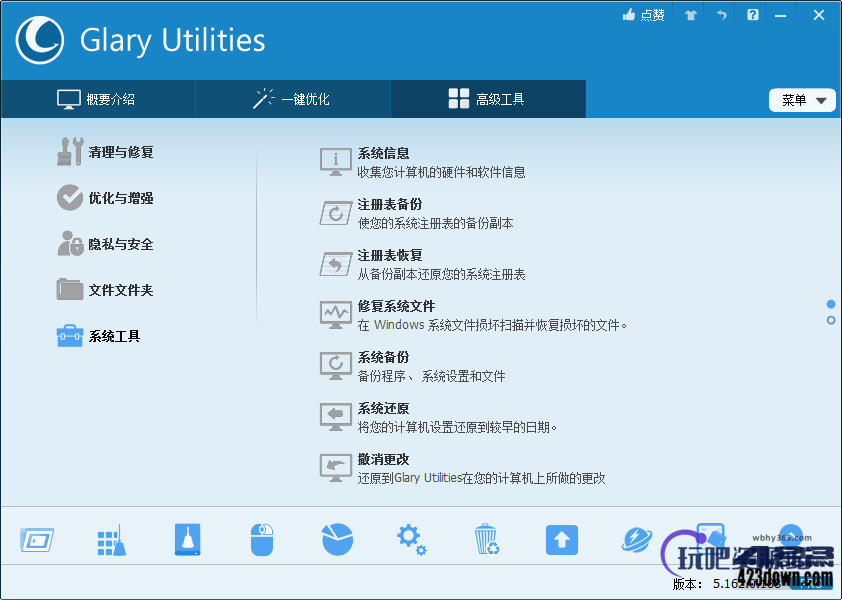Click the 注册表恢复 restore arrow icon
Screen dimensions: 842x600
[x=336, y=264]
